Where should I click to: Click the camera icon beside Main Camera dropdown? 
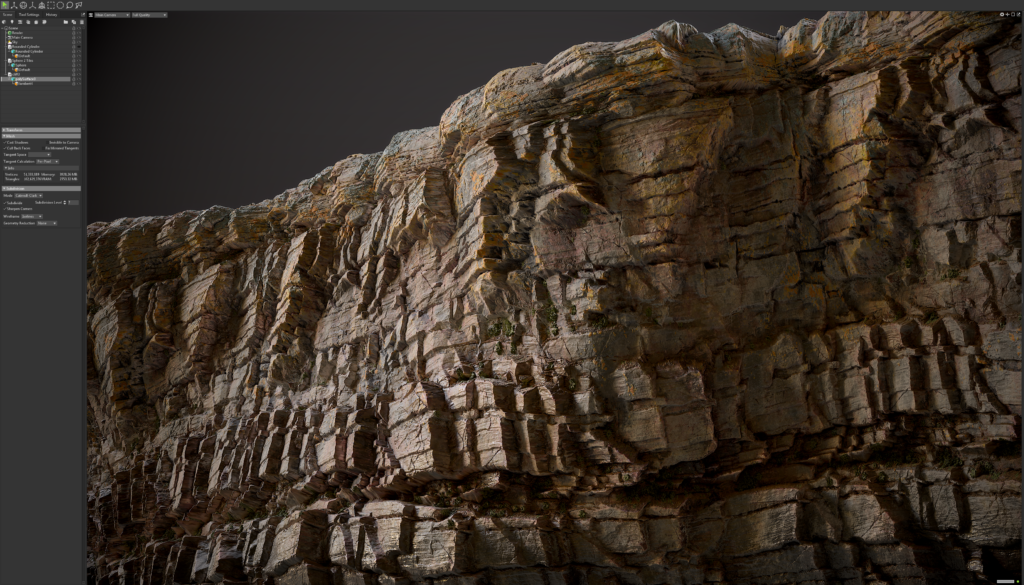pyautogui.click(x=91, y=15)
